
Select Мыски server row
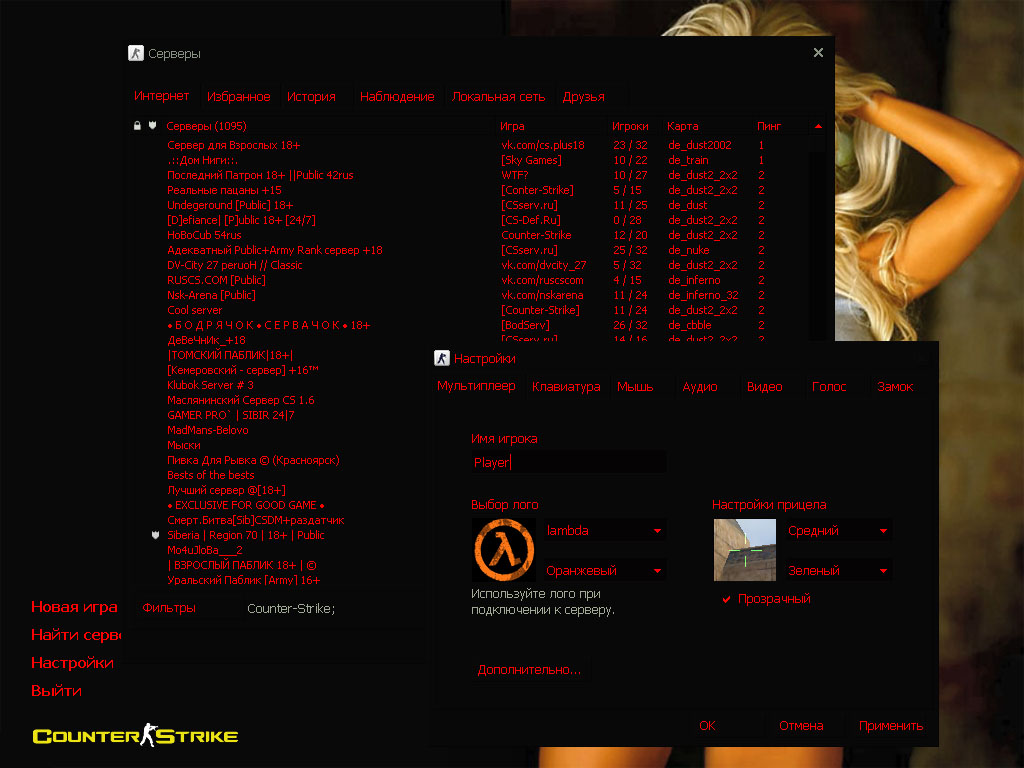pyautogui.click(x=184, y=445)
